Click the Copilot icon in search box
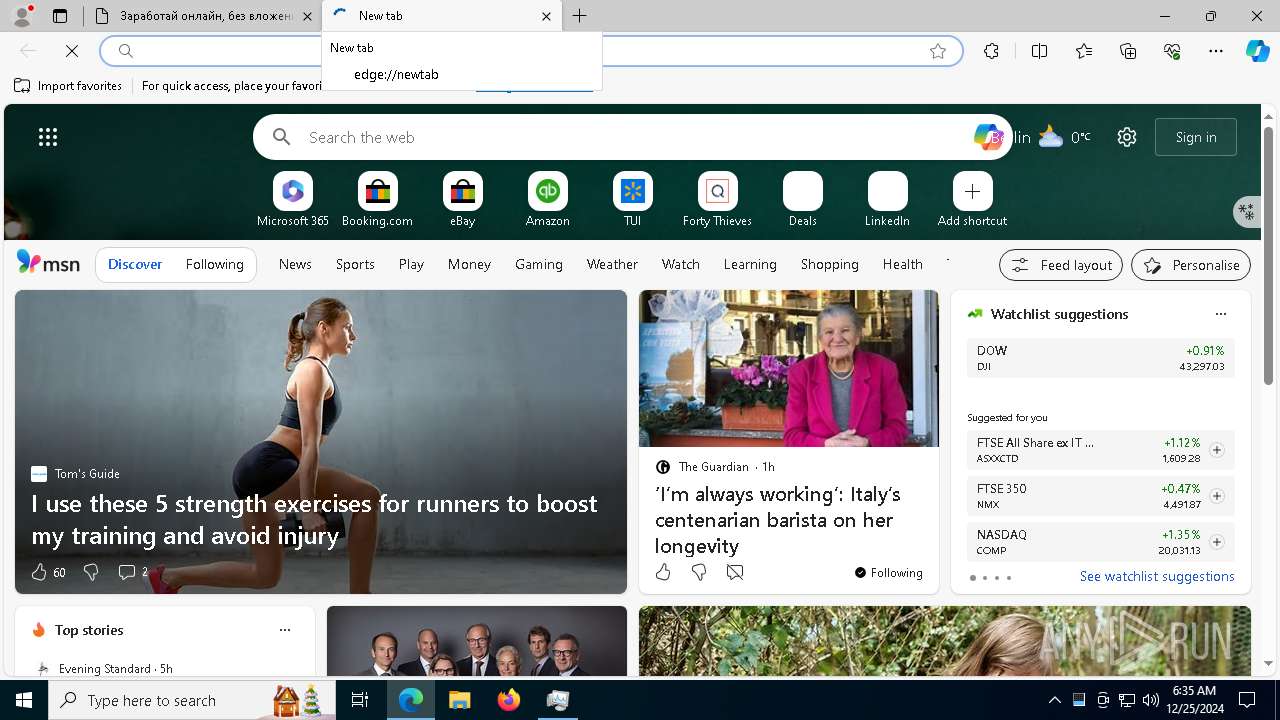1280x720 pixels. pos(987,137)
